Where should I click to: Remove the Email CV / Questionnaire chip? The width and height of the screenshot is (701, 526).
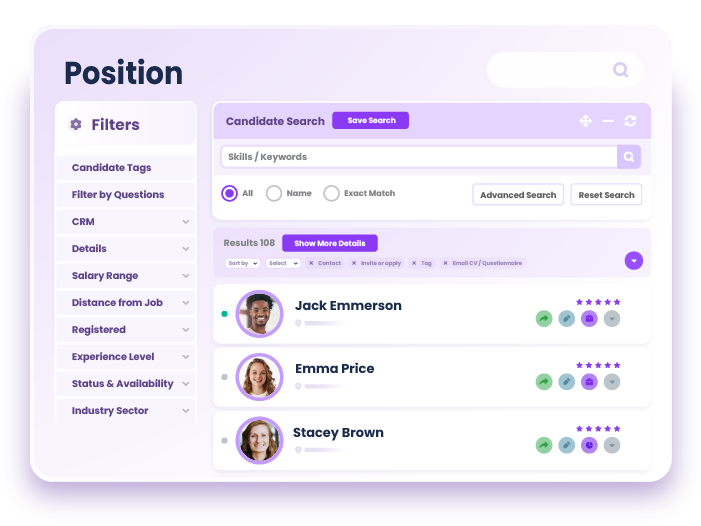pyautogui.click(x=445, y=263)
